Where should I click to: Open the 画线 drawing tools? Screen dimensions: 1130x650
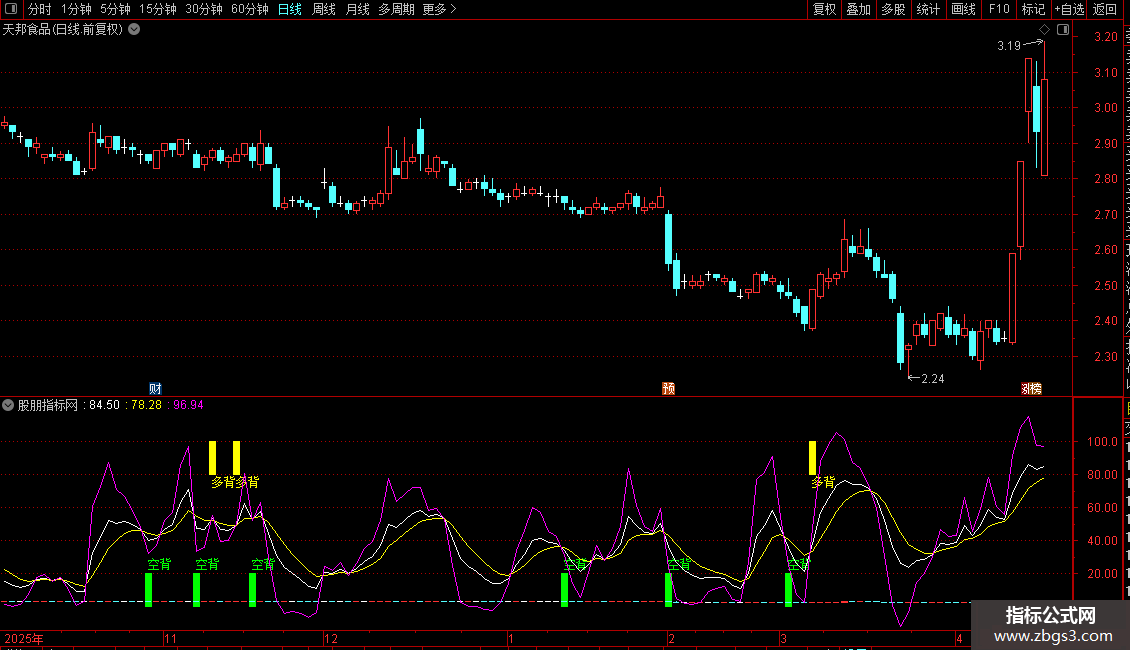click(x=963, y=10)
